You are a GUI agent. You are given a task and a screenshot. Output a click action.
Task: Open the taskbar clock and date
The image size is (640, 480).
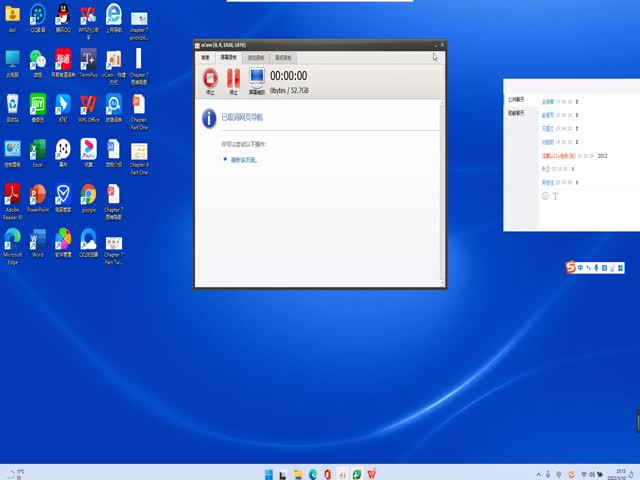[x=620, y=473]
